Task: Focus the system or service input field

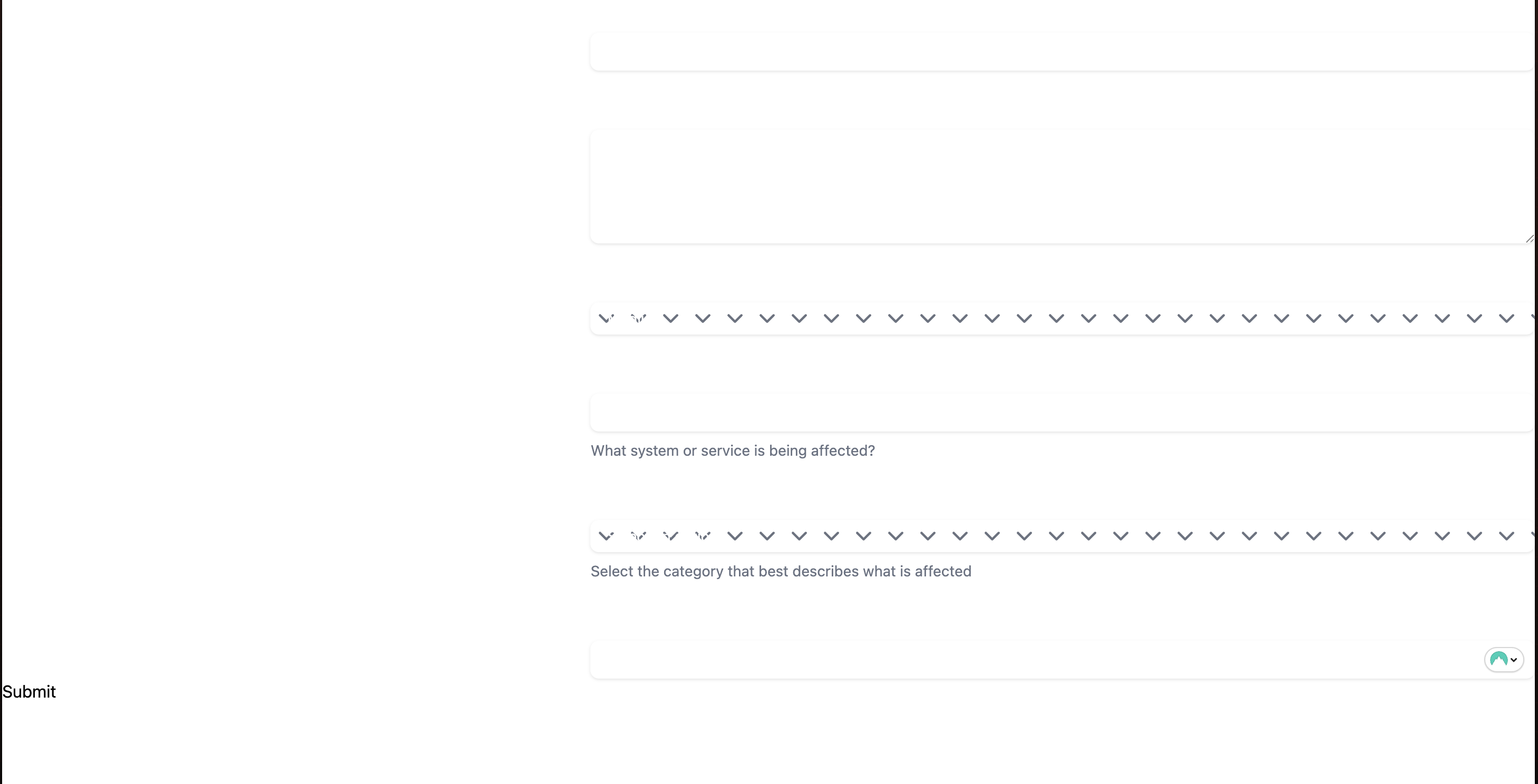Action: tap(1060, 413)
